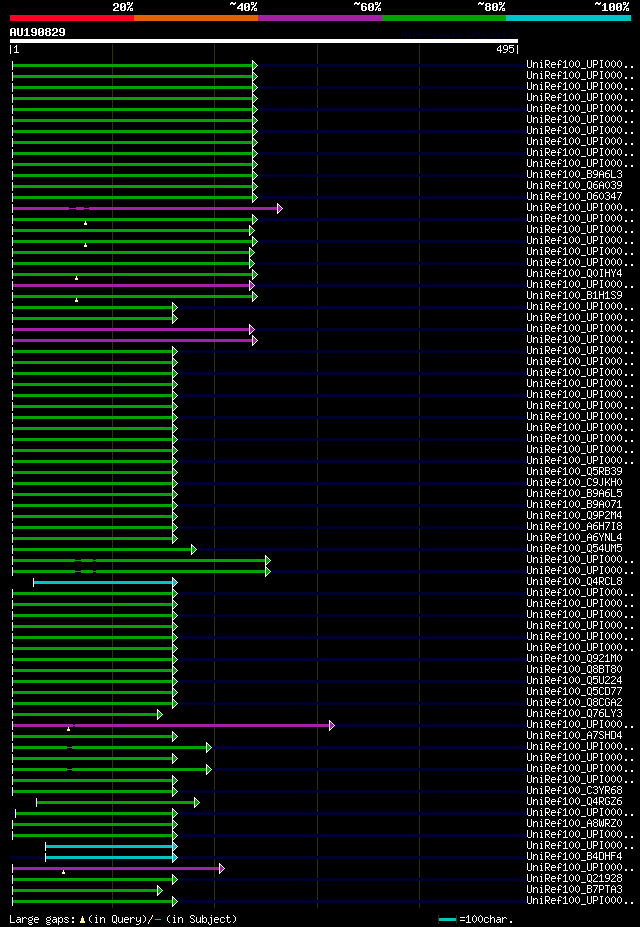This screenshot has height=927, width=640.
Task: Click the green alignment bar for Q0IHY4
Action: click(135, 274)
